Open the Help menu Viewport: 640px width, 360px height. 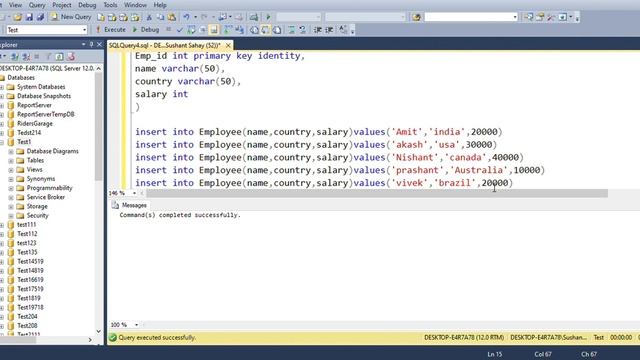click(x=160, y=5)
